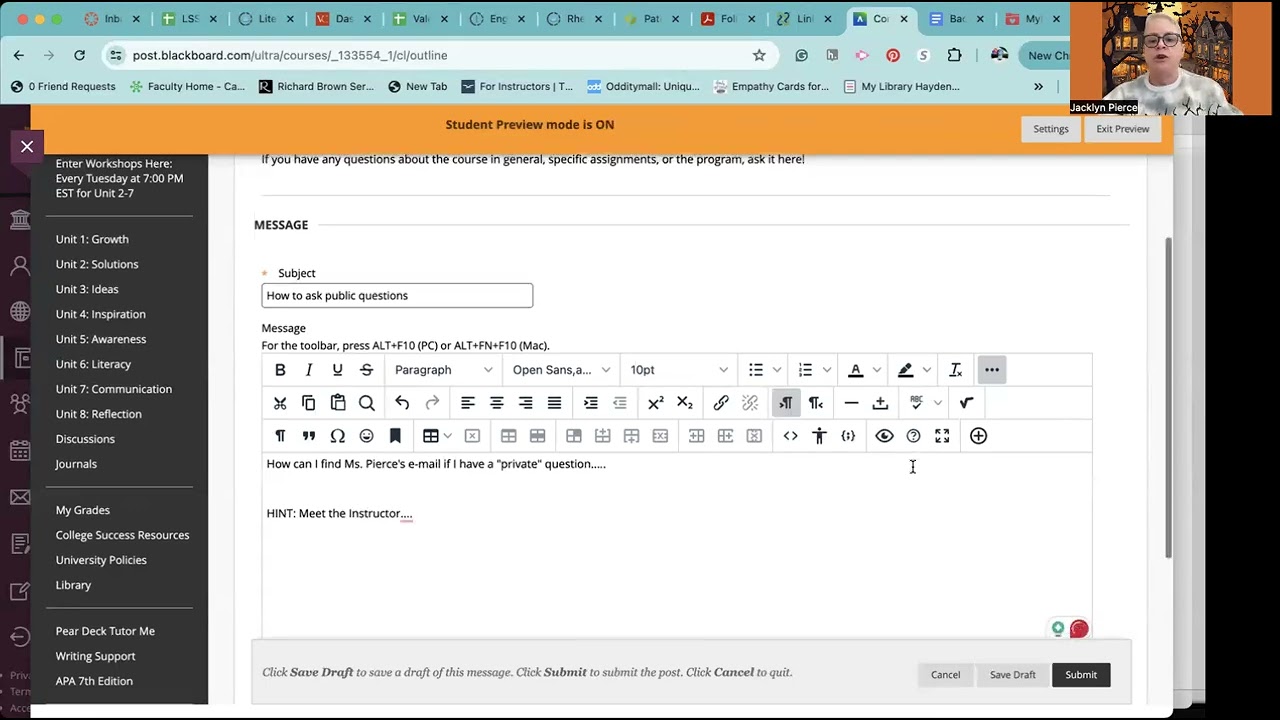
Task: Exit student preview mode
Action: click(1122, 129)
